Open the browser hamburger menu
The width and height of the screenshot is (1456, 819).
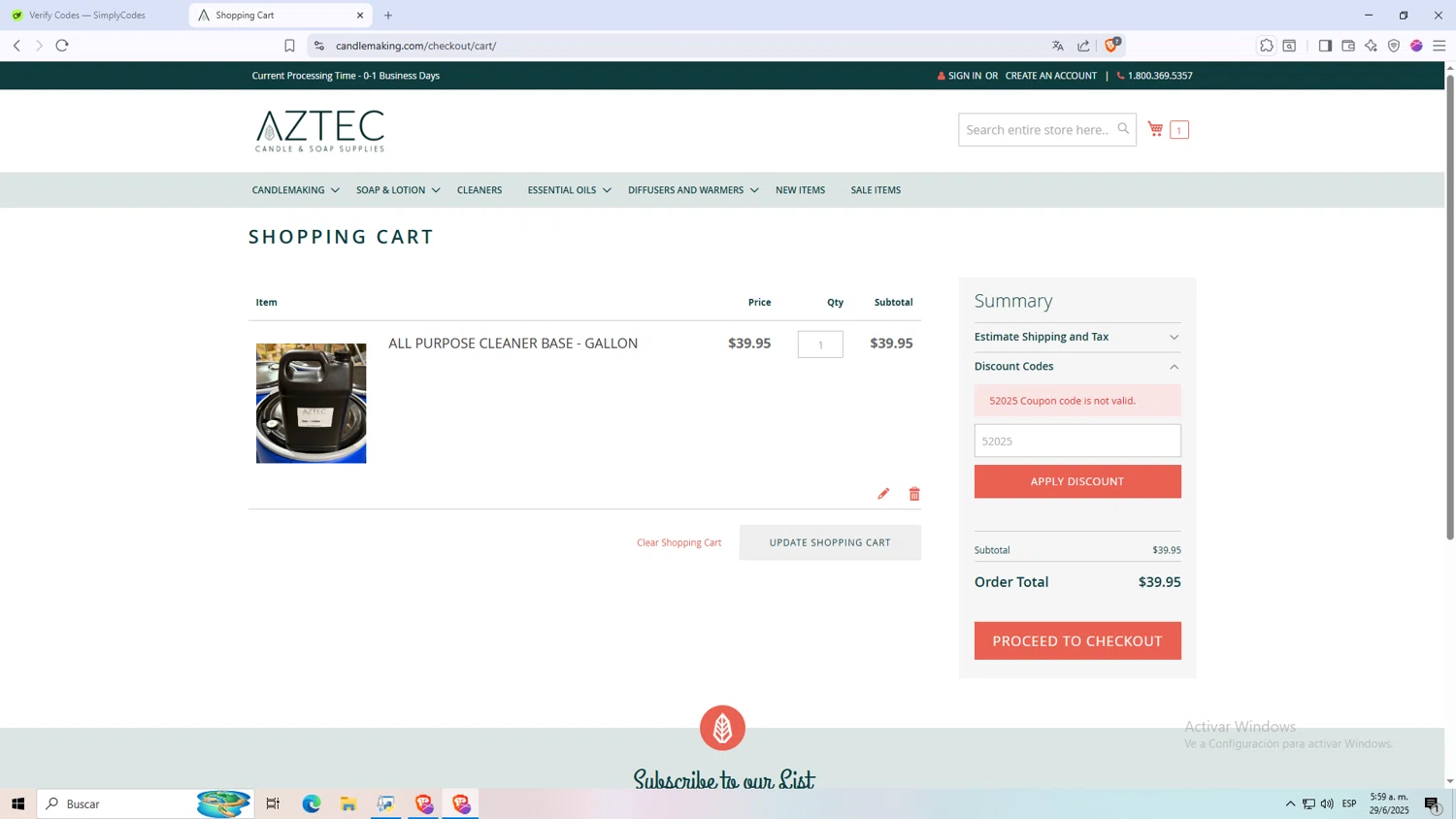(1439, 46)
